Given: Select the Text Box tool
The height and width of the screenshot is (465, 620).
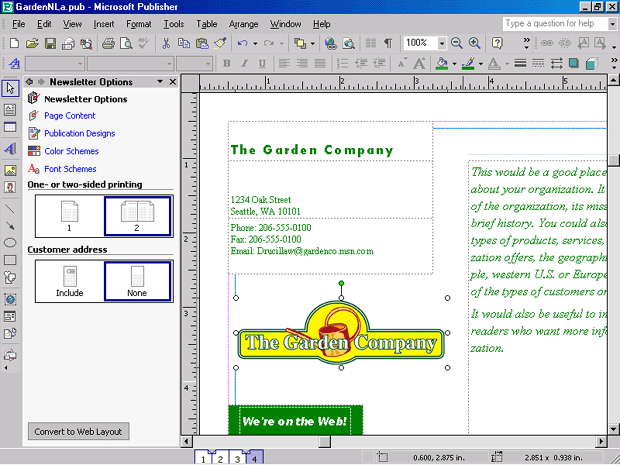Looking at the screenshot, I should [x=10, y=110].
